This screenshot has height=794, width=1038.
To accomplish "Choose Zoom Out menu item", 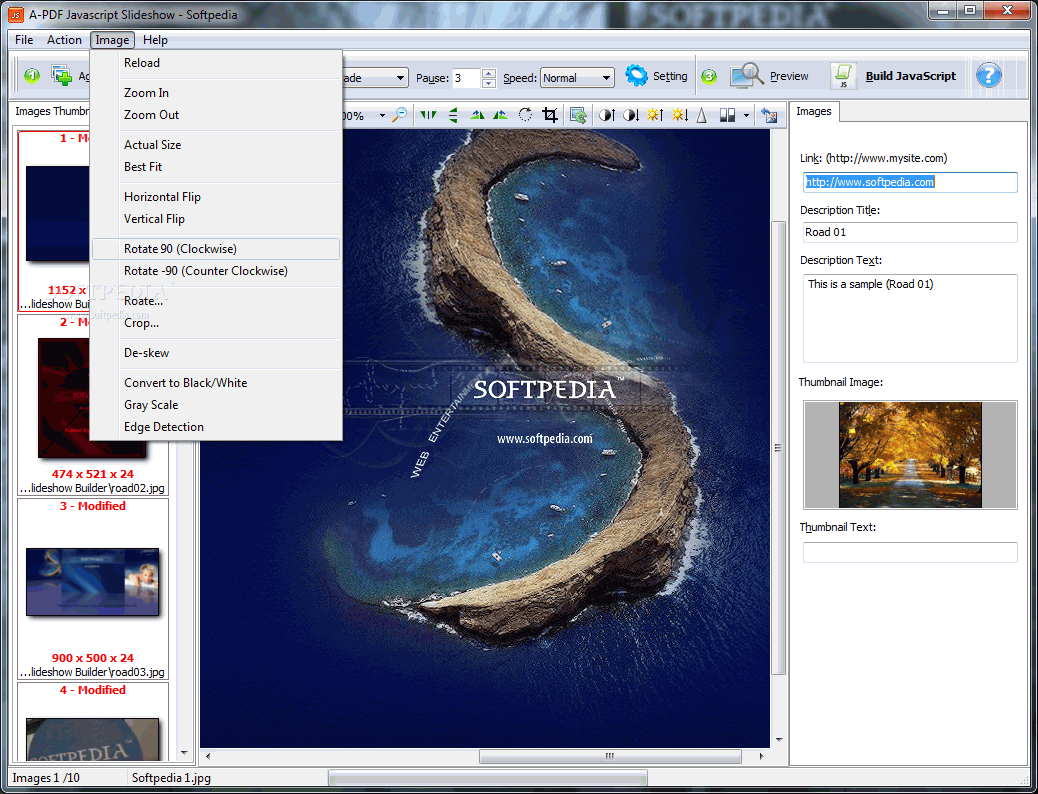I will 216,115.
